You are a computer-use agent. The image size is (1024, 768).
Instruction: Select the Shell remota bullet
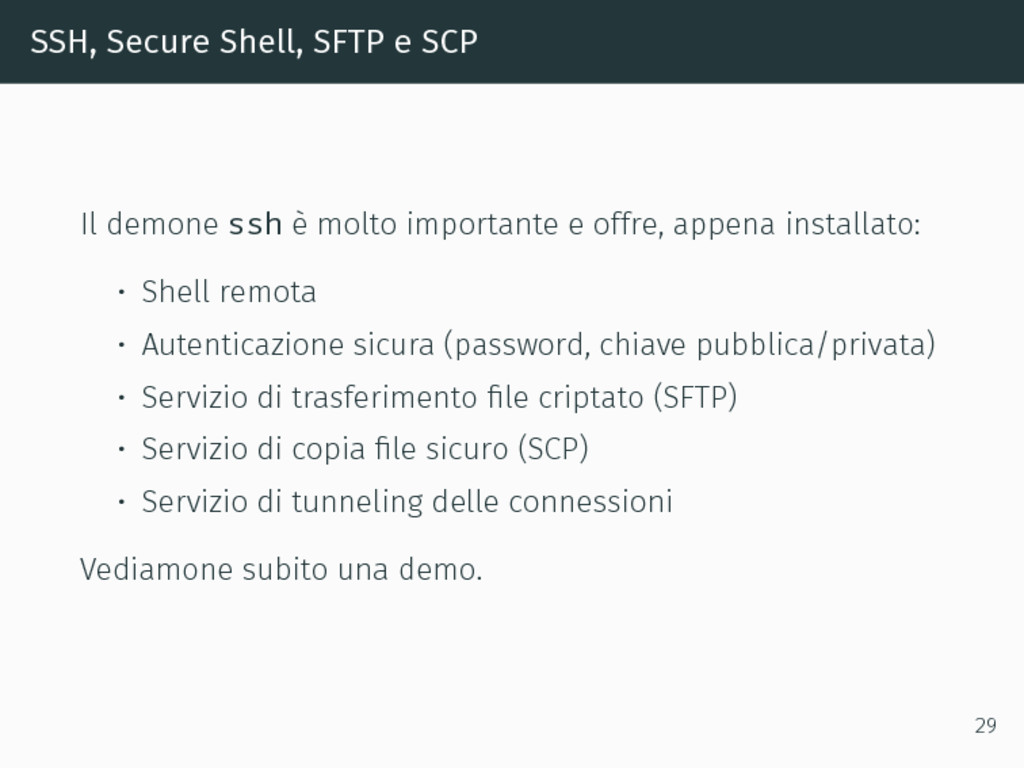tap(229, 291)
